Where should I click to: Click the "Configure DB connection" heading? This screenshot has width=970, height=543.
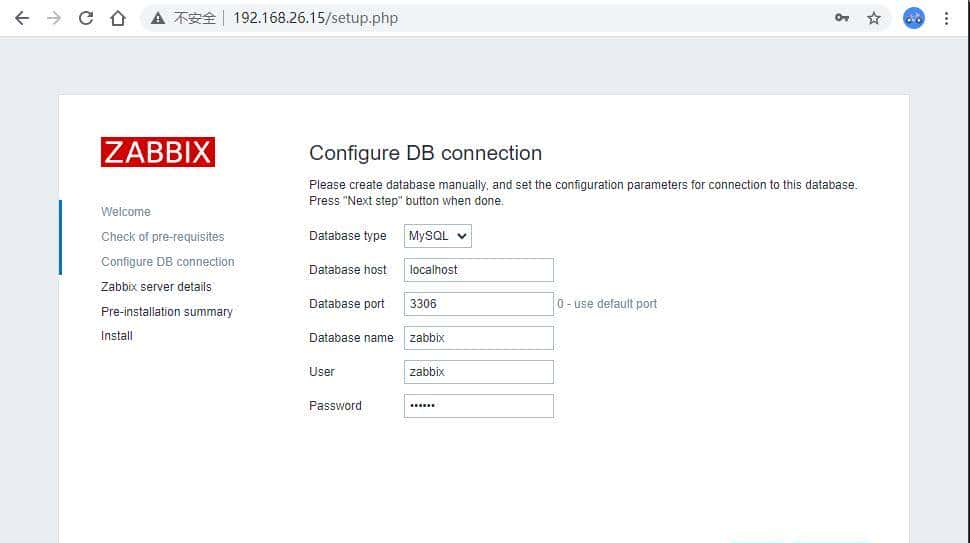click(426, 153)
